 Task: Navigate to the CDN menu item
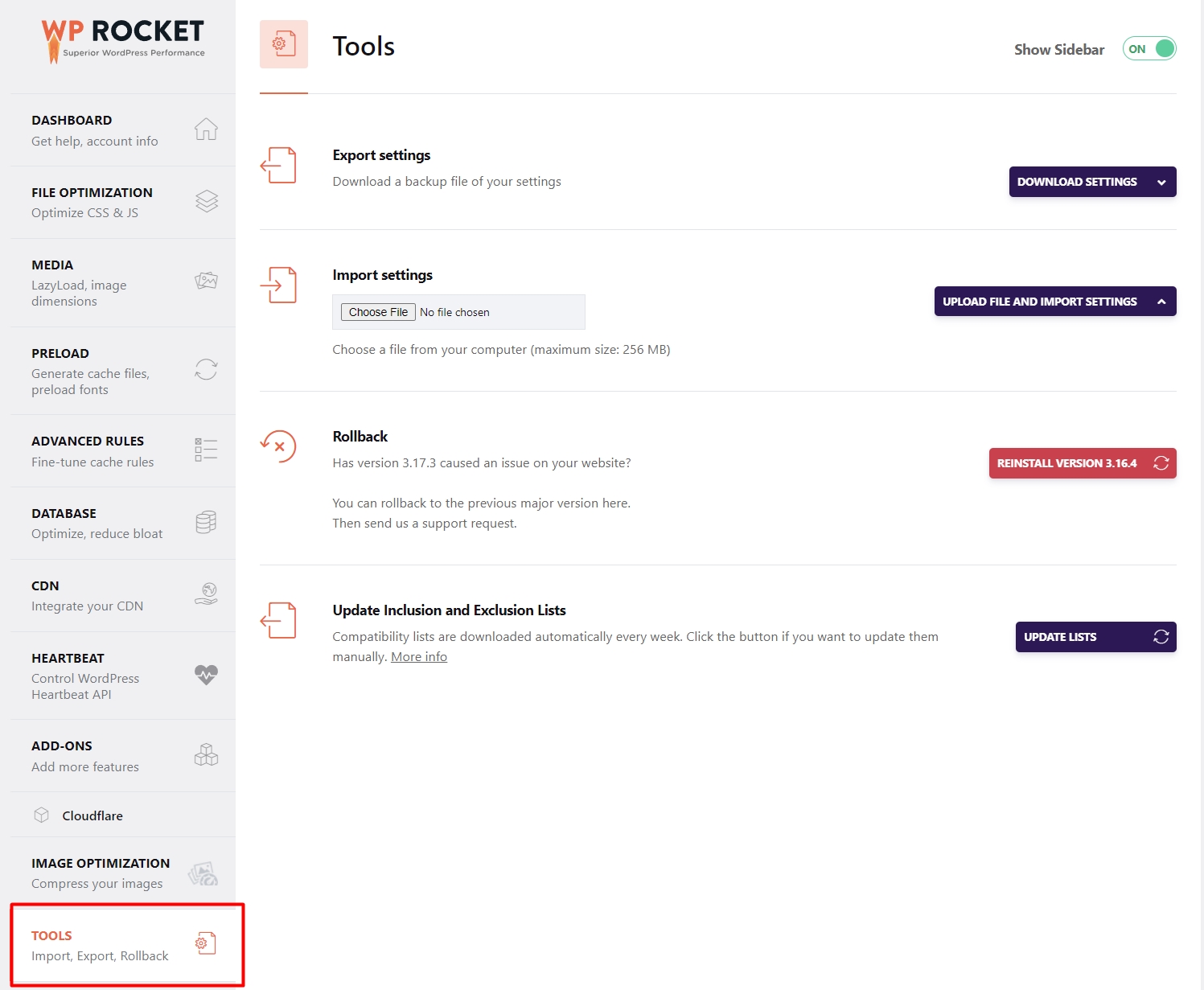(122, 596)
